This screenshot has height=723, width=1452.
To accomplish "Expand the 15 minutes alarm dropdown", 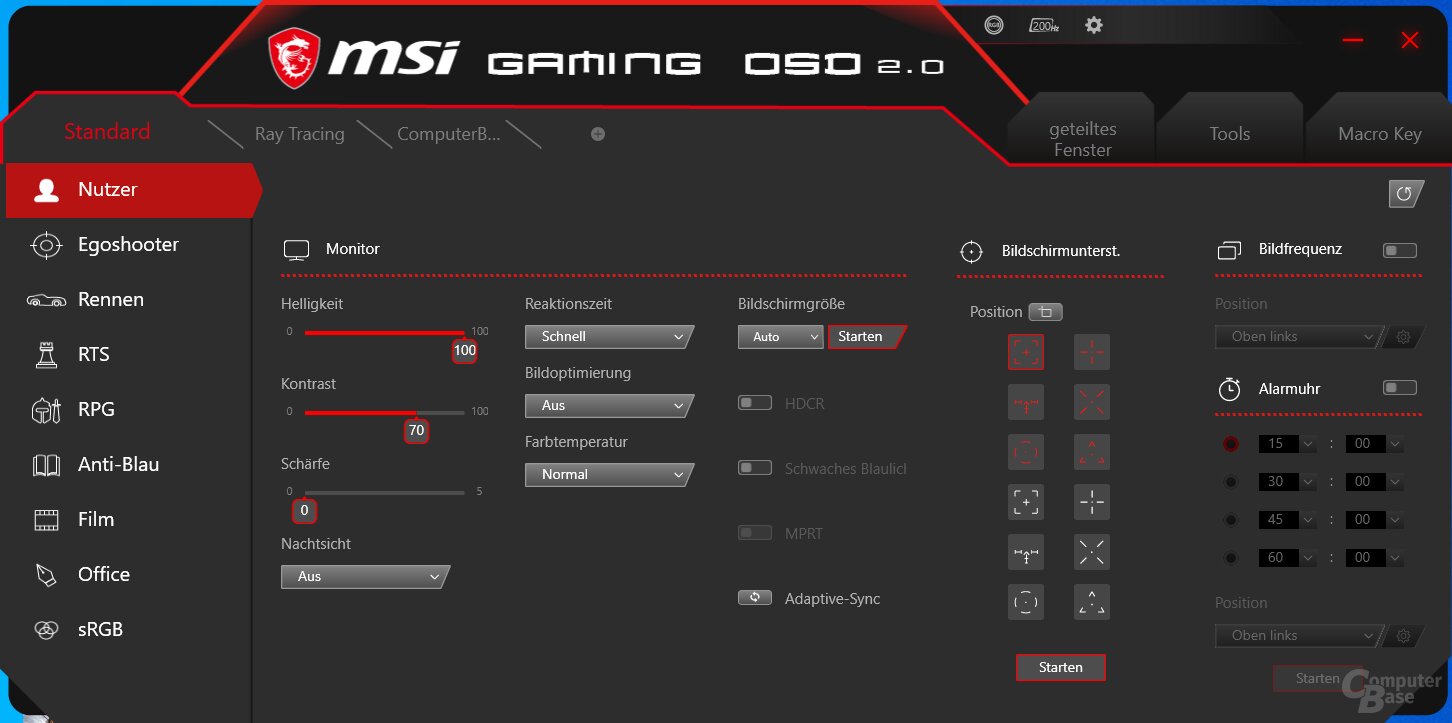I will pos(1286,444).
